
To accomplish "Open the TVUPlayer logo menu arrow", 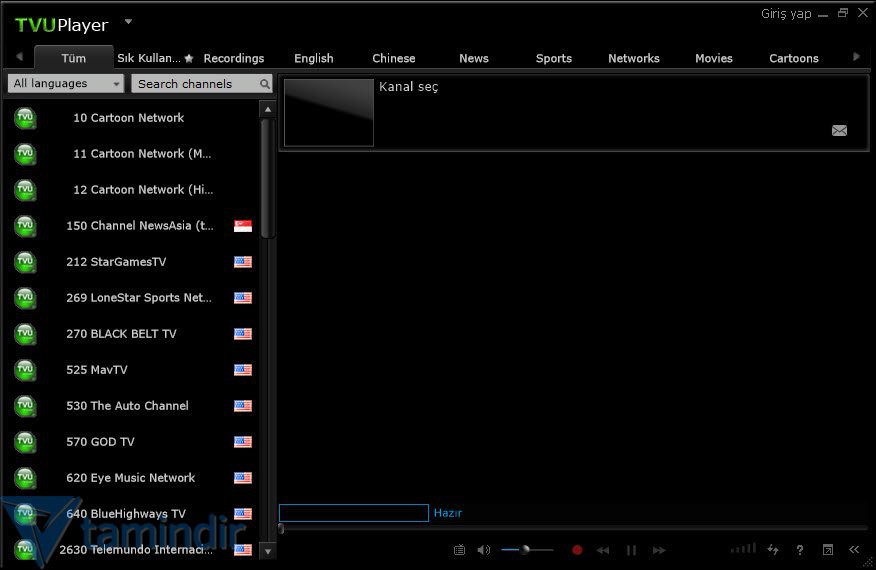I will point(128,22).
